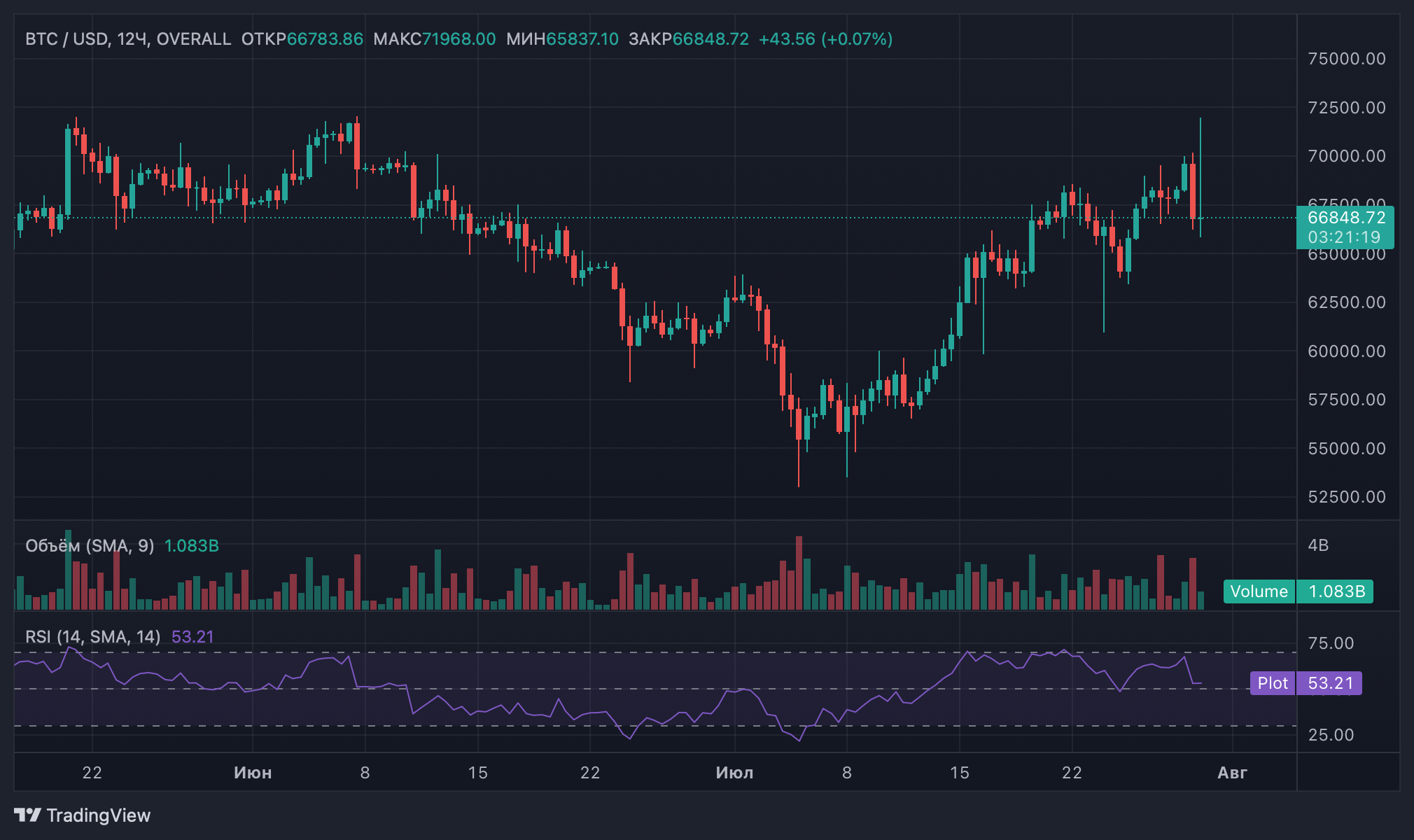Click the BTC / USD symbol title
1414x840 pixels.
point(67,39)
